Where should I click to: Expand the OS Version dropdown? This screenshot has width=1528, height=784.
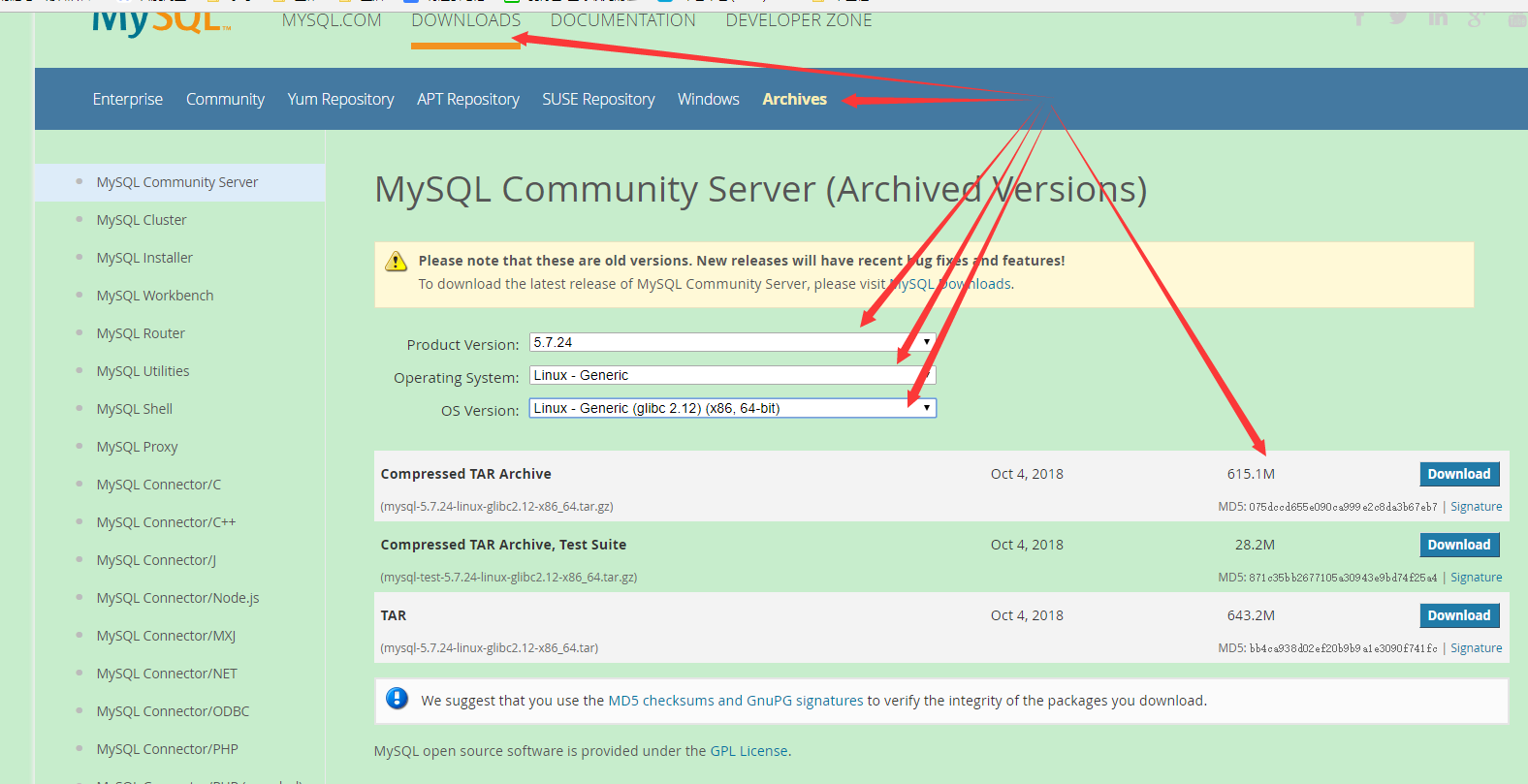[x=733, y=408]
